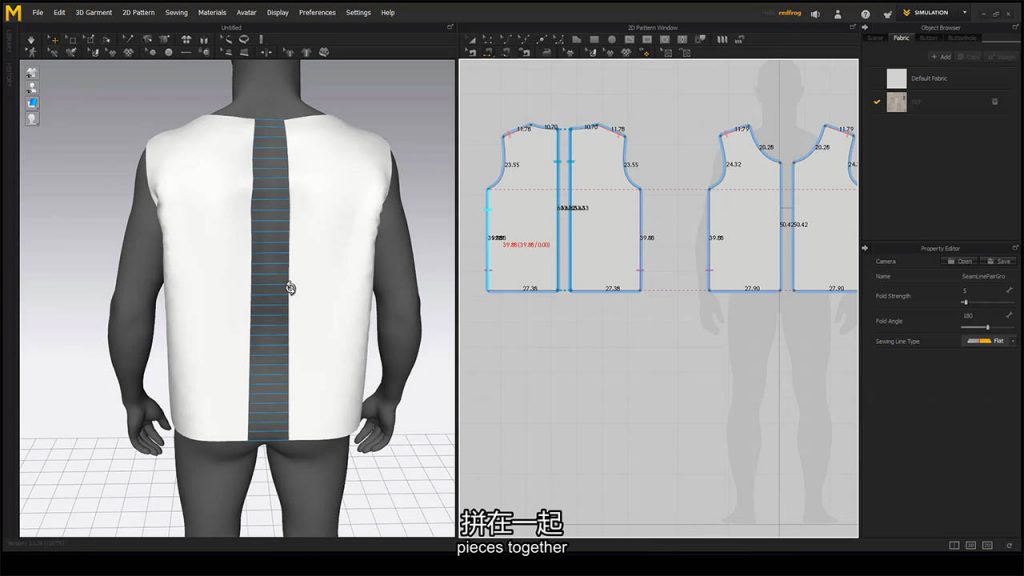Toggle the show avatar eye icon in 3D viewport

(32, 88)
